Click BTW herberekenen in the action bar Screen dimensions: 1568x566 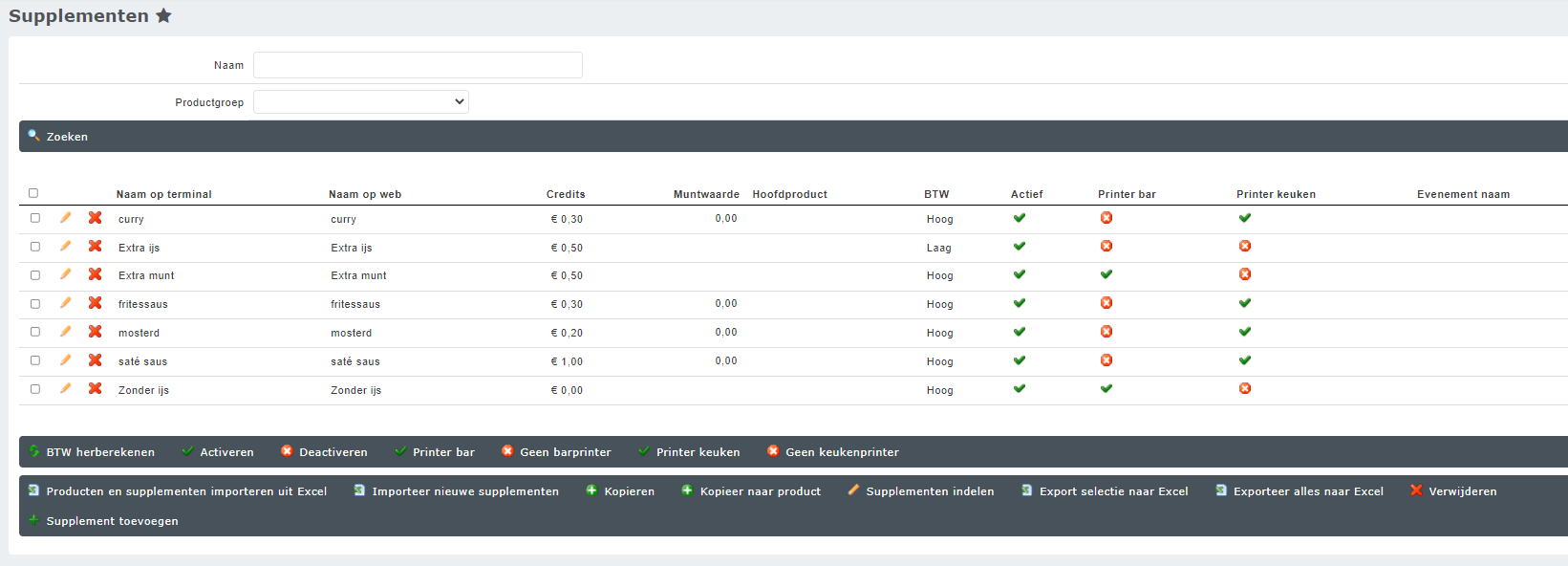[99, 452]
